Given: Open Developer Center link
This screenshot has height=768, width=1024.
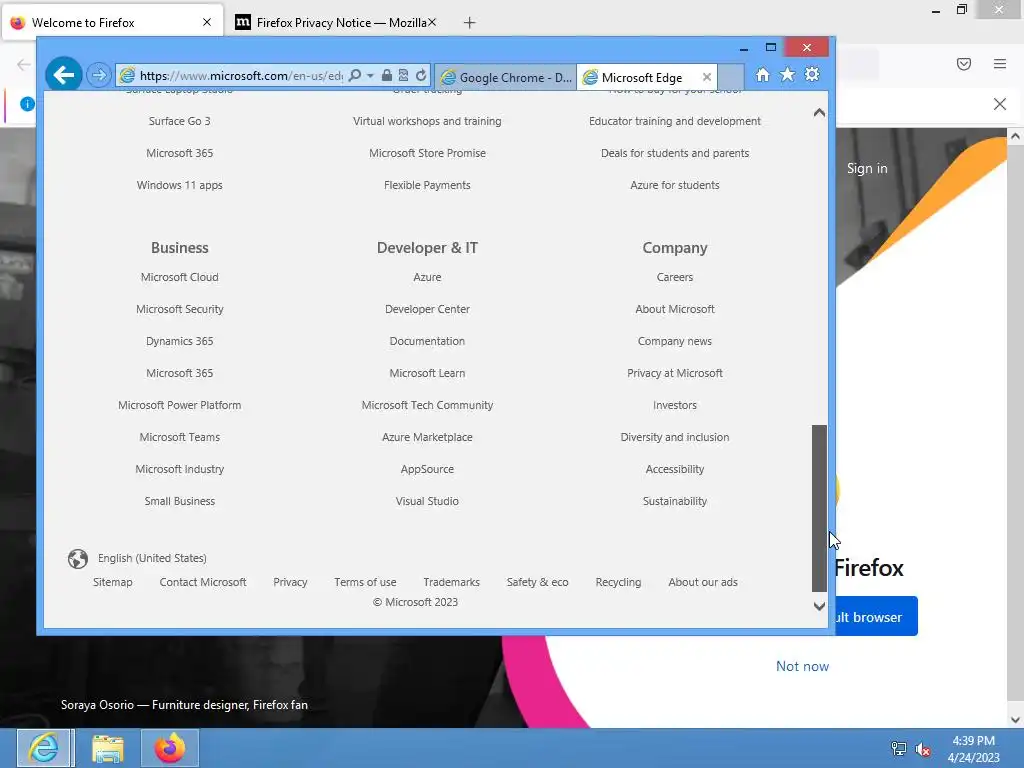Looking at the screenshot, I should [427, 309].
